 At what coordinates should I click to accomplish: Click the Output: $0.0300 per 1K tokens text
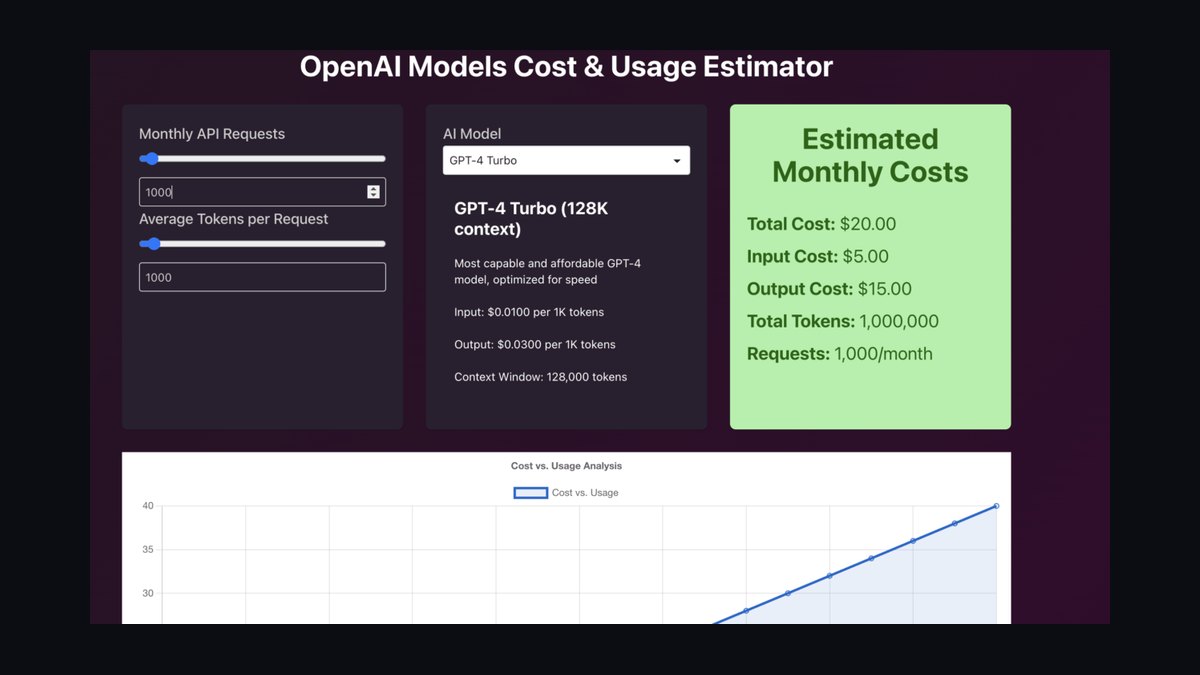pyautogui.click(x=534, y=344)
